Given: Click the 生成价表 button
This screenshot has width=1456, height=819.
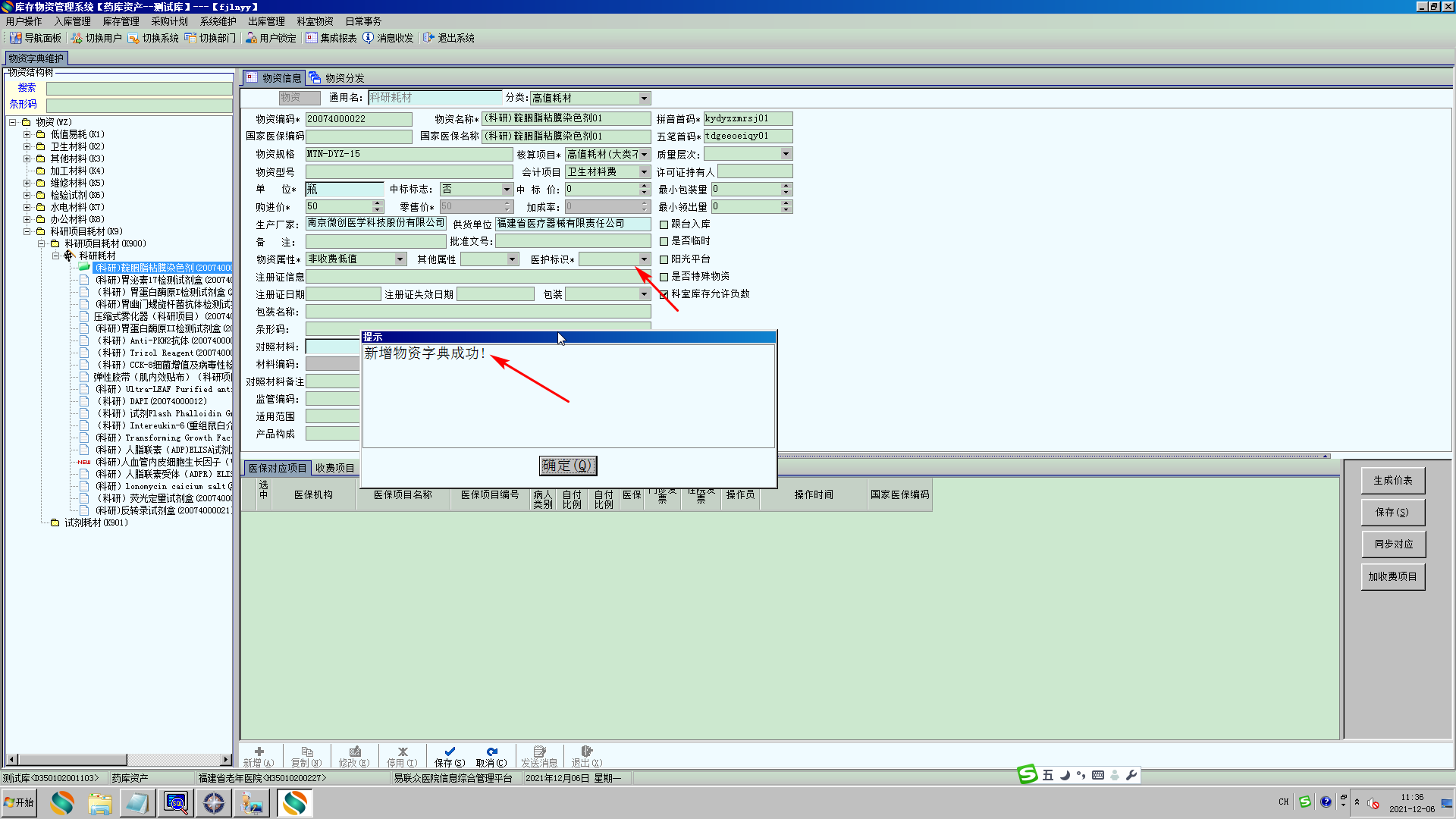Looking at the screenshot, I should pyautogui.click(x=1392, y=481).
